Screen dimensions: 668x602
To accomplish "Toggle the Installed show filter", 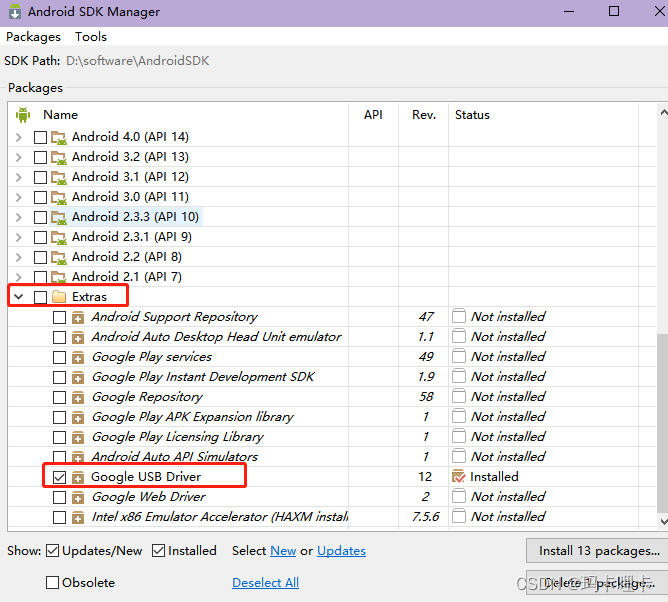I will pos(158,551).
